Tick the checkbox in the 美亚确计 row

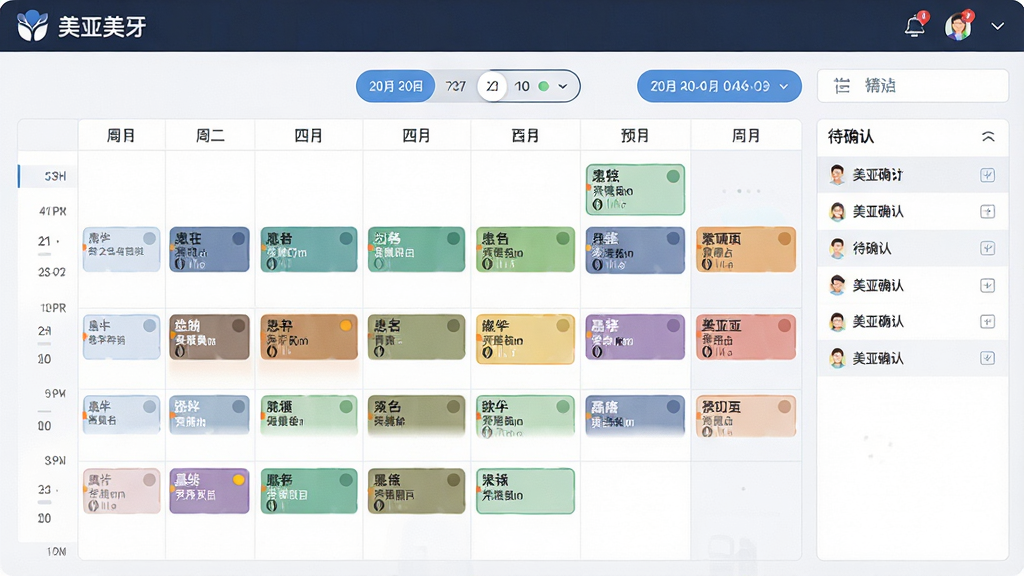(987, 175)
